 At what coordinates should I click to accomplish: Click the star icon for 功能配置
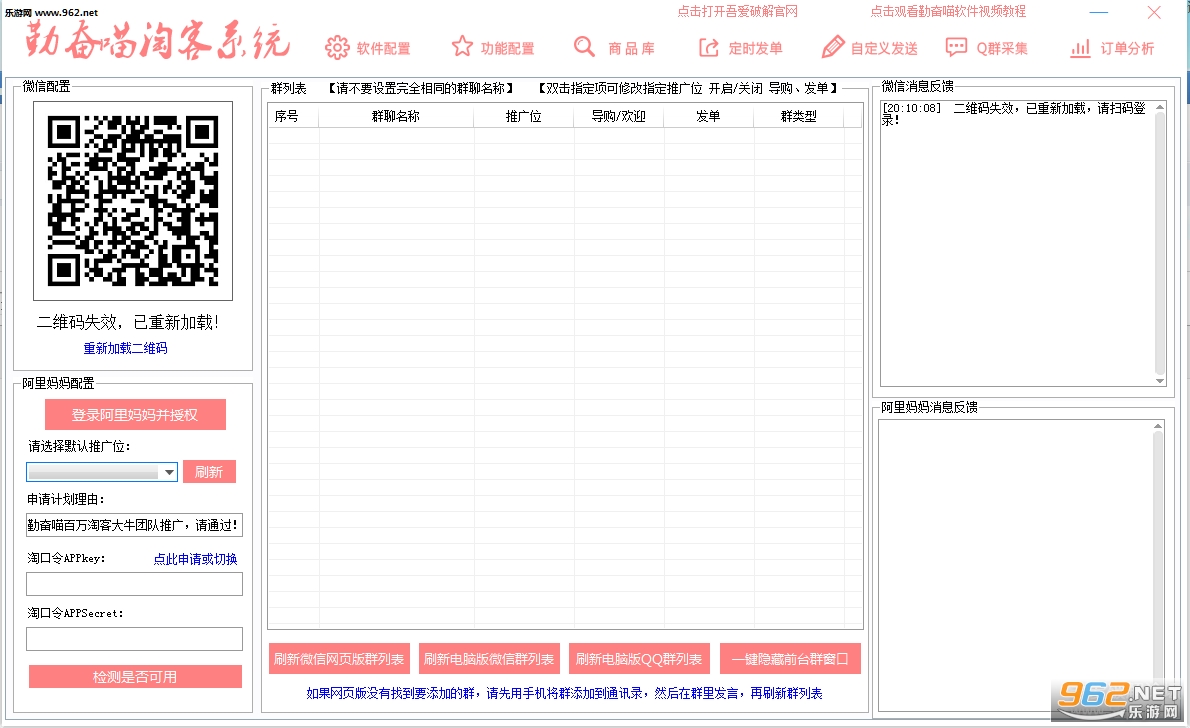pyautogui.click(x=462, y=47)
